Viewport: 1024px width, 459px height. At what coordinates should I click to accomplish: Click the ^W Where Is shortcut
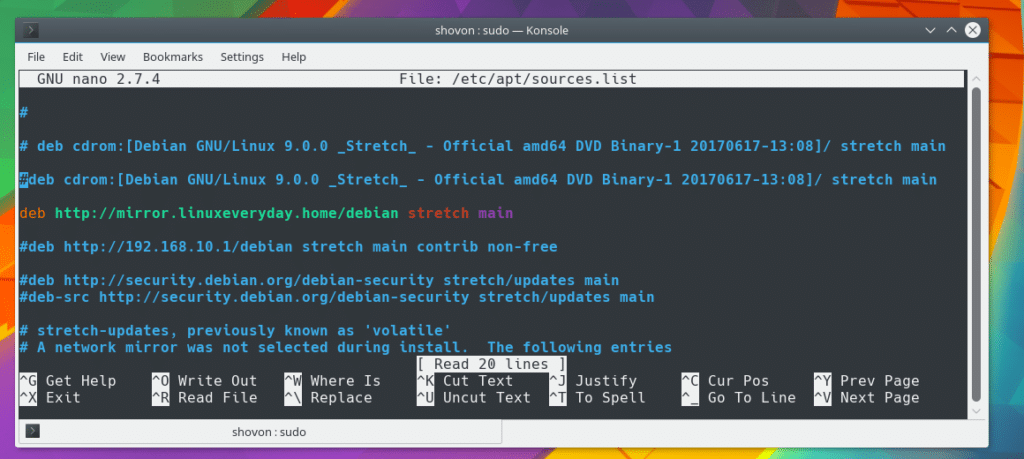[332, 381]
